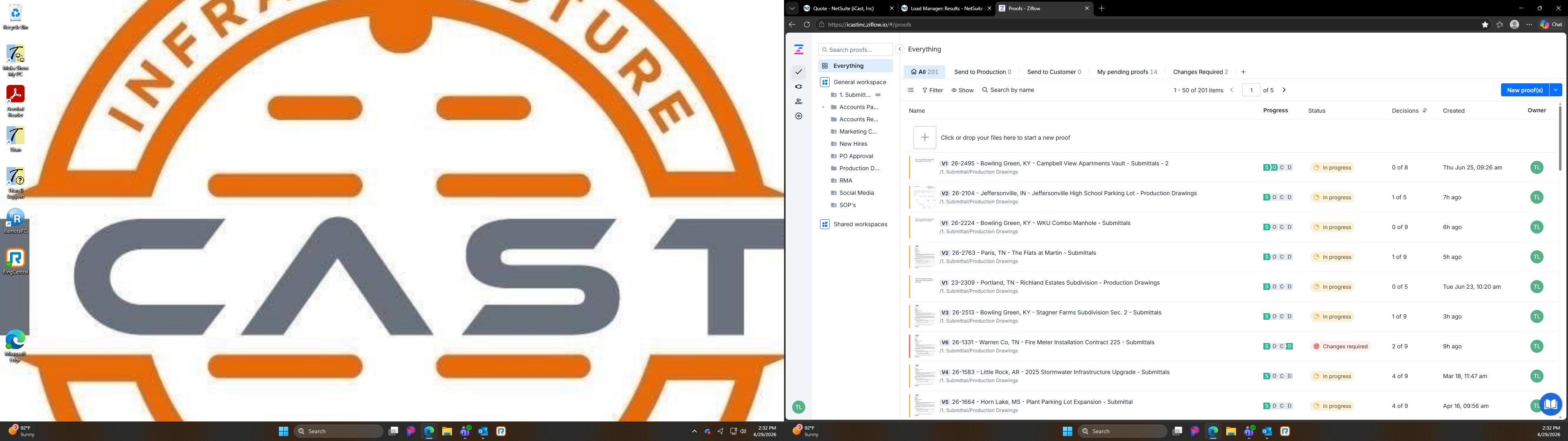Open Recycle Bin on the desktop
Screen dimensions: 1568x441
click(x=15, y=17)
